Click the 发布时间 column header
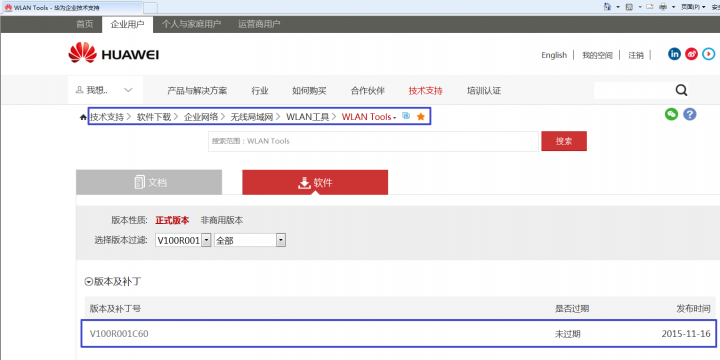The image size is (720, 360). tap(693, 309)
